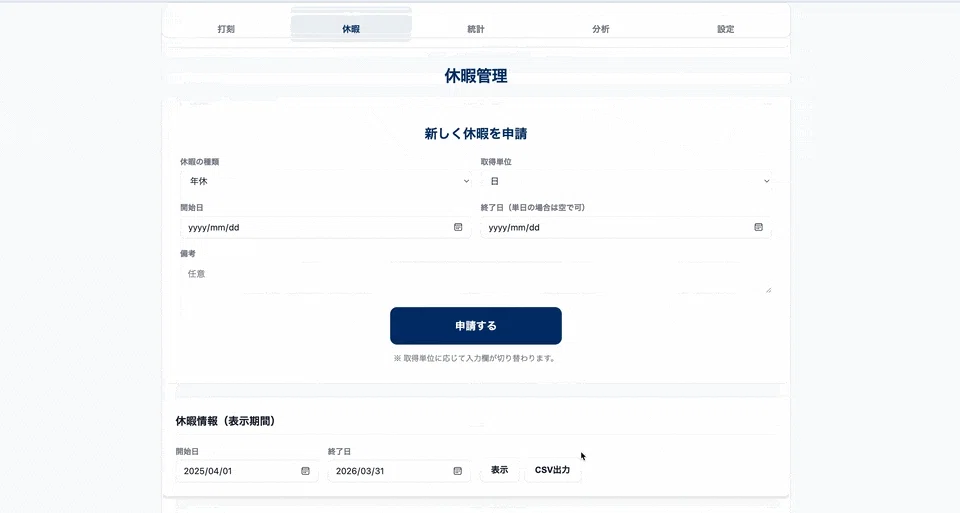The image size is (960, 513).
Task: Click the 表示 button
Action: click(500, 470)
